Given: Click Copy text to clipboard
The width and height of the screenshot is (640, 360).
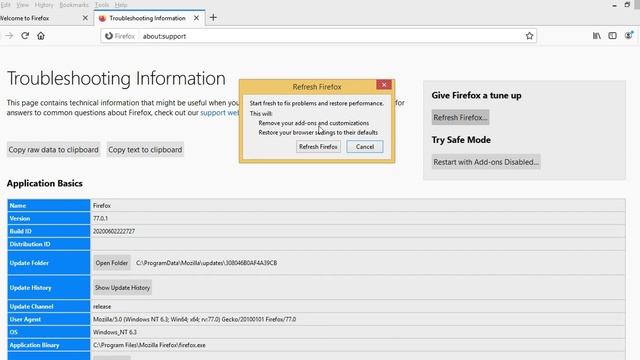Looking at the screenshot, I should click(145, 150).
